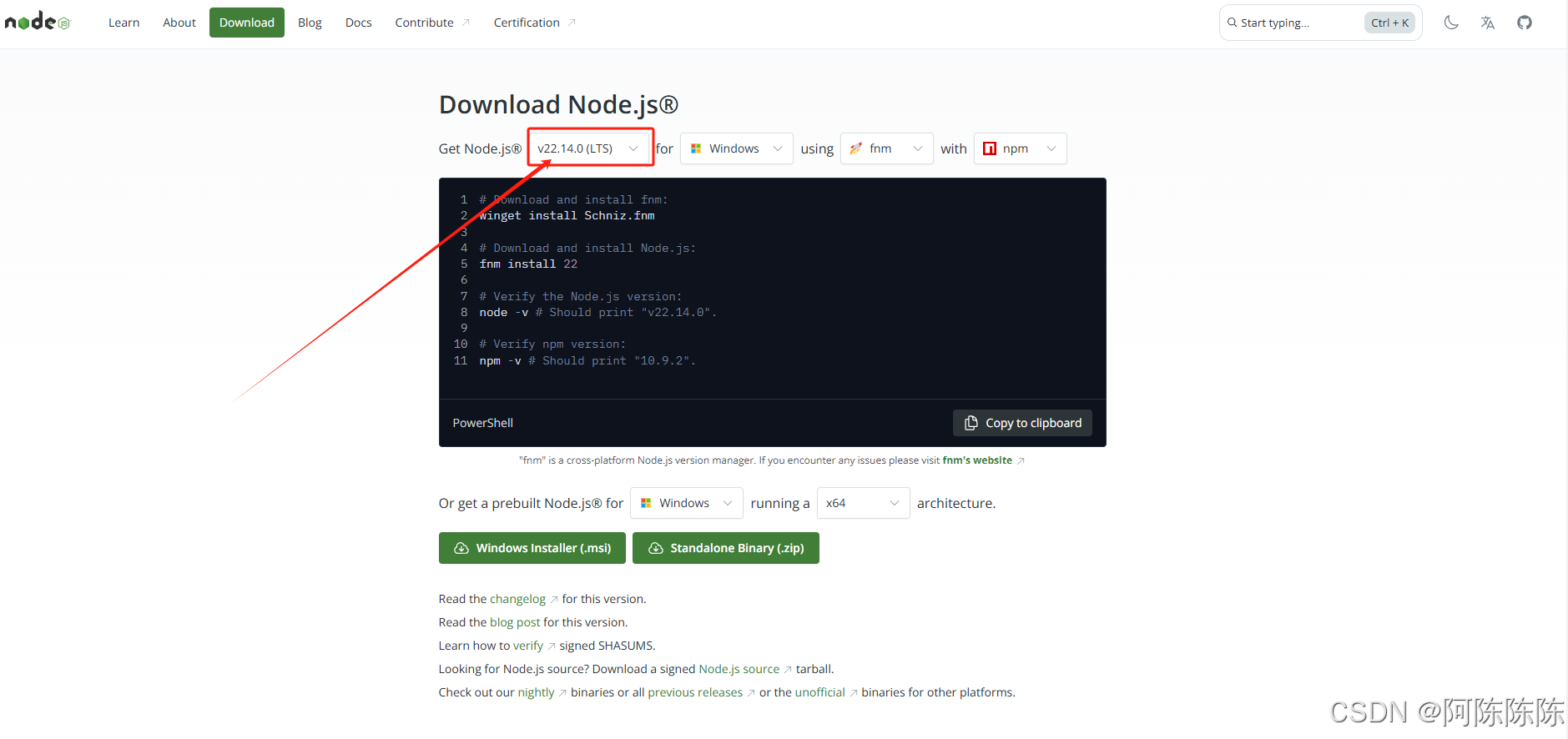This screenshot has width=1568, height=739.
Task: Click cloud download icon on Windows Installer
Action: click(x=461, y=548)
